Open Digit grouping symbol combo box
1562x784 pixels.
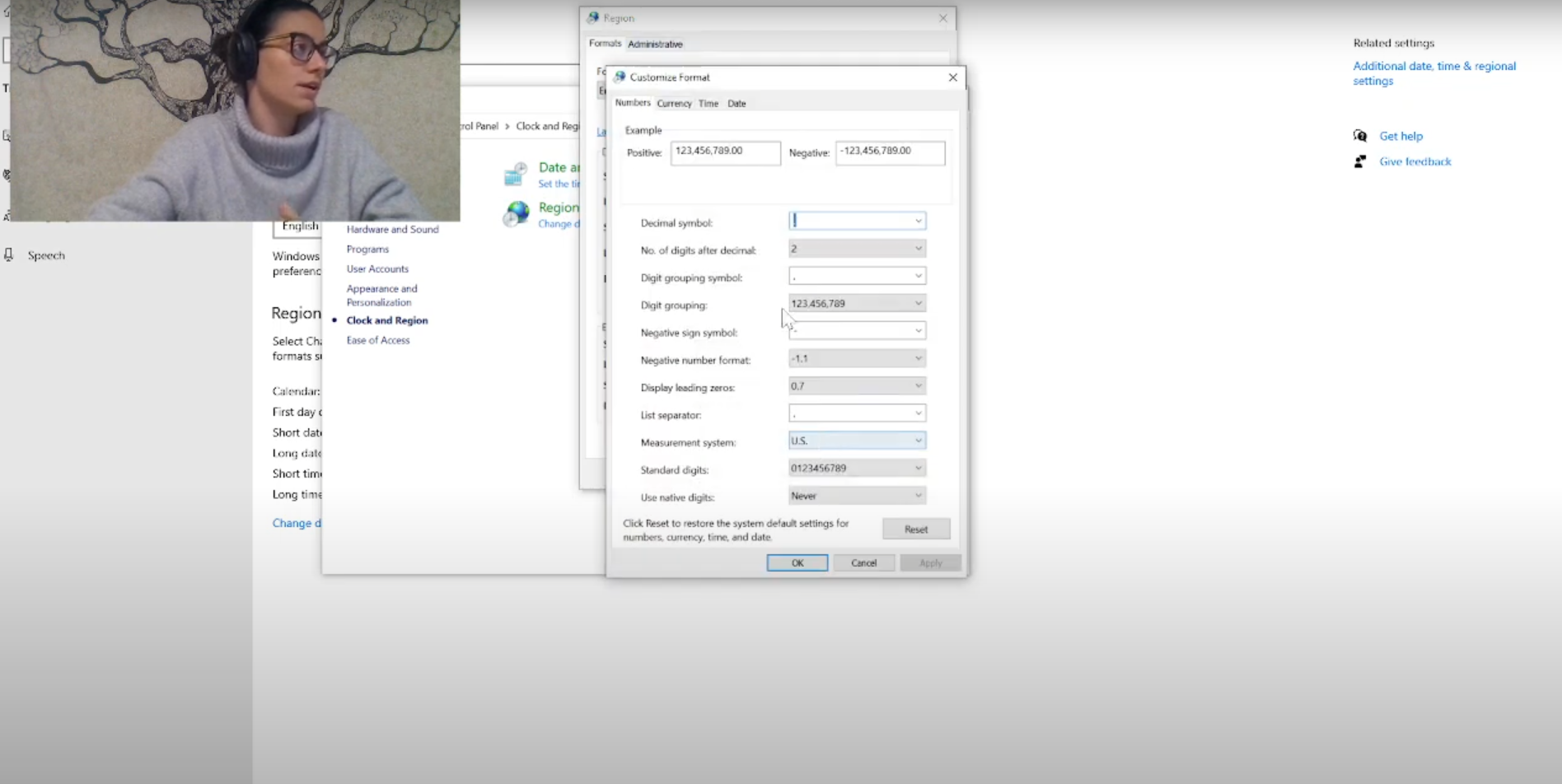(x=857, y=276)
